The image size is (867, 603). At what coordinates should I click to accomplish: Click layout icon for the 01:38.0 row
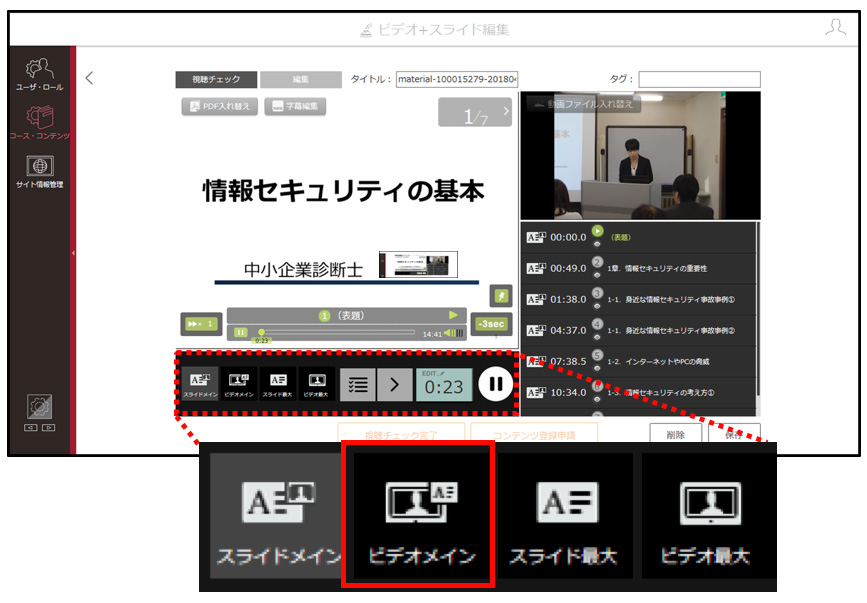pos(536,299)
